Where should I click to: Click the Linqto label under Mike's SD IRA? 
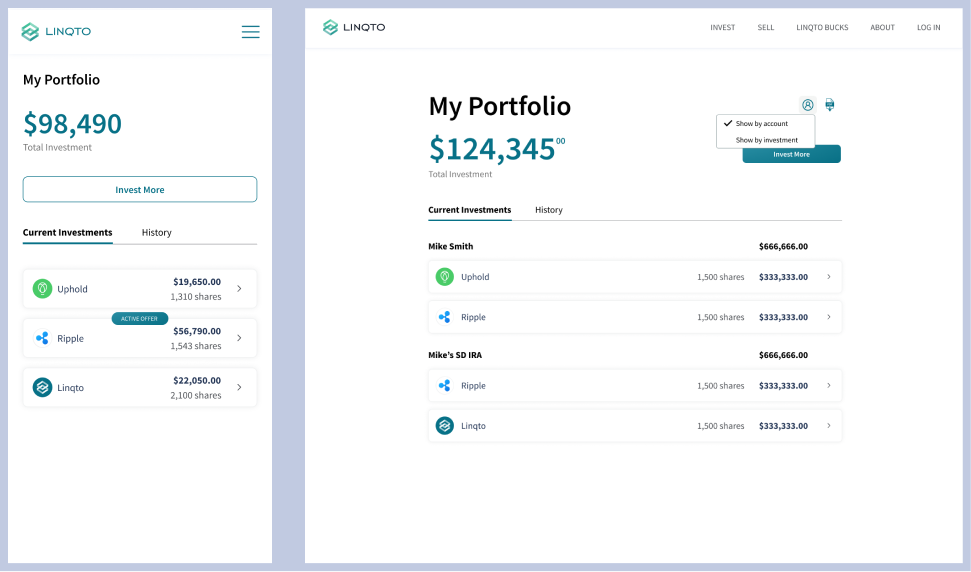473,426
